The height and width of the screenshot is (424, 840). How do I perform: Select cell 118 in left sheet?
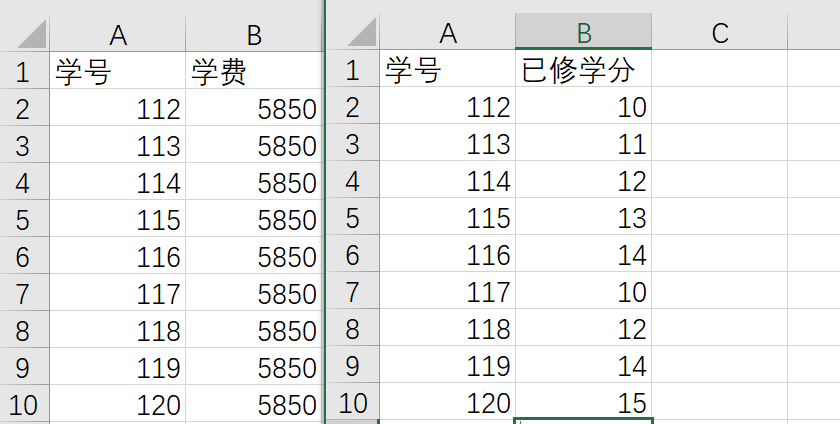coord(118,329)
